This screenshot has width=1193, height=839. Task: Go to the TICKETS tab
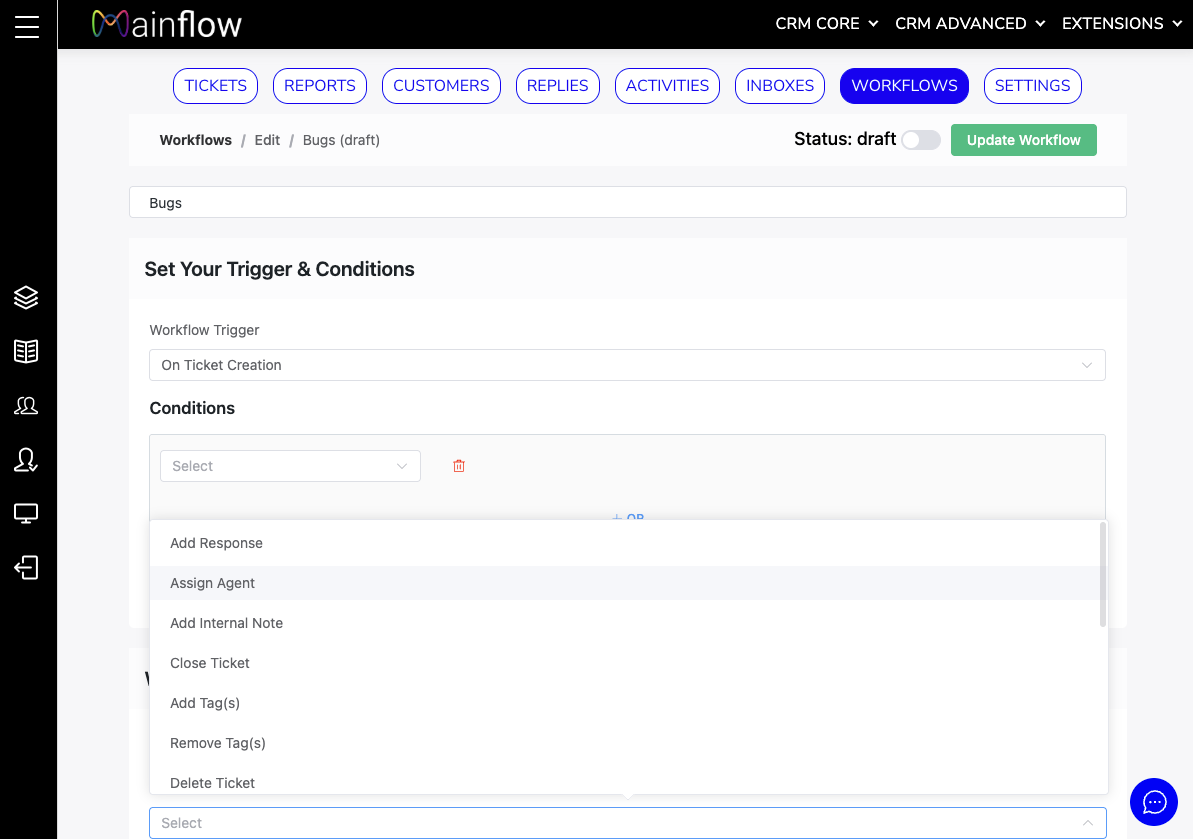215,86
